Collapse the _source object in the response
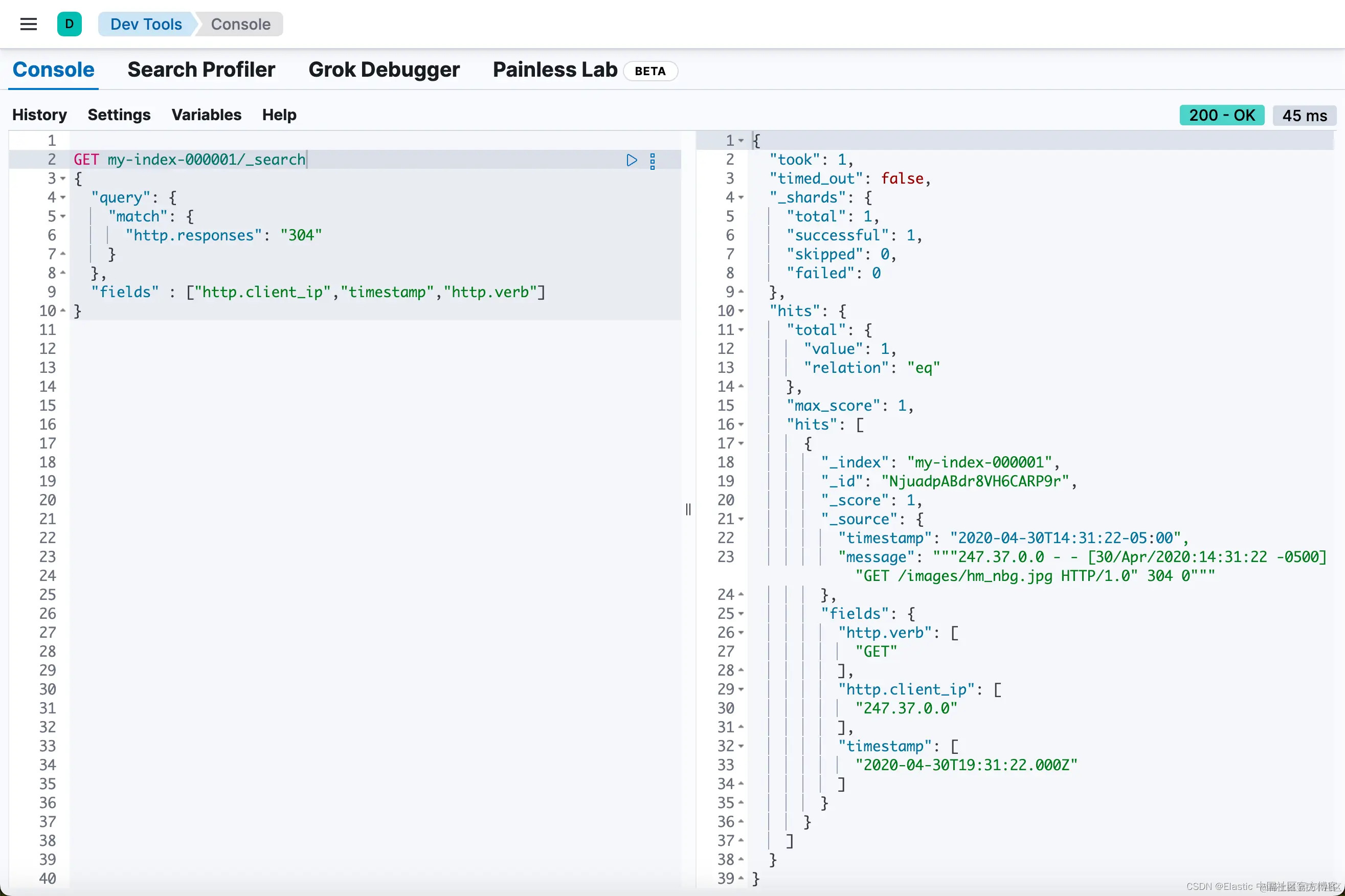Screen dimensions: 1345x896 click(x=741, y=520)
